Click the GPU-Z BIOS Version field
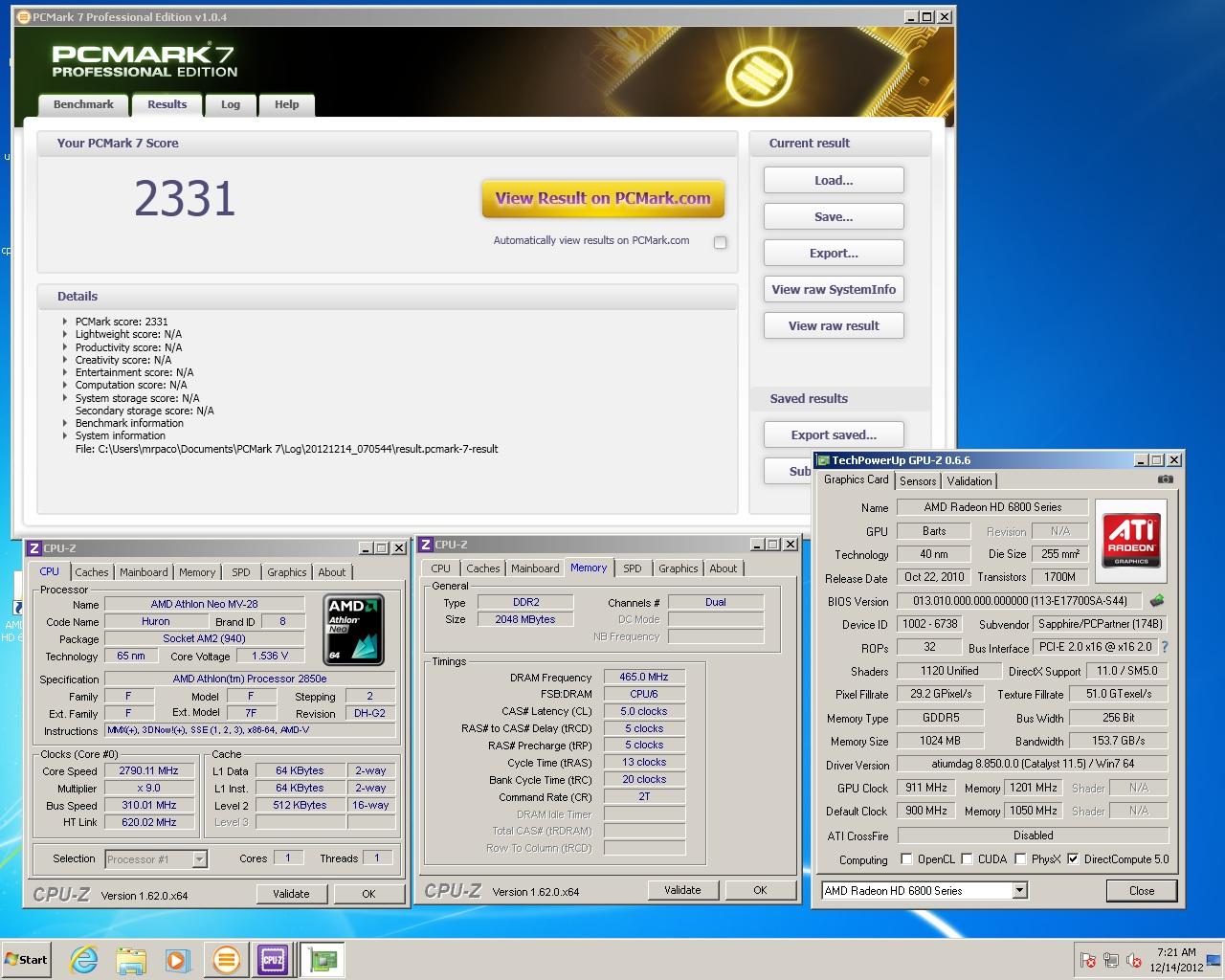This screenshot has width=1225, height=980. click(1019, 601)
